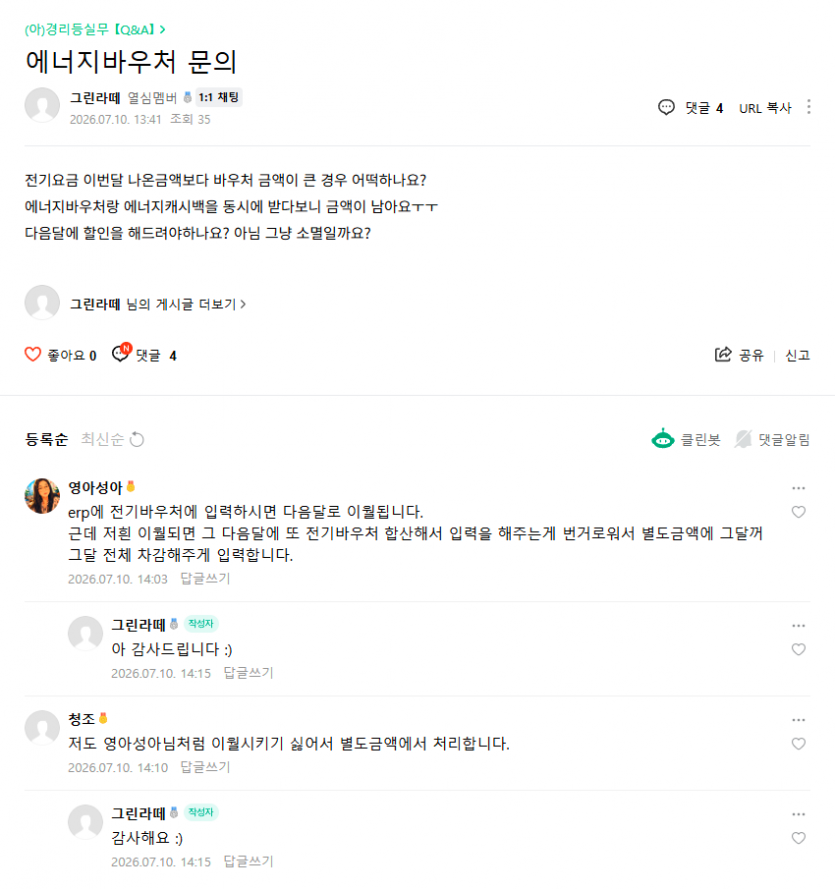Like 청조's comment with the heart toggle
Image resolution: width=835 pixels, height=889 pixels.
pyautogui.click(x=798, y=744)
